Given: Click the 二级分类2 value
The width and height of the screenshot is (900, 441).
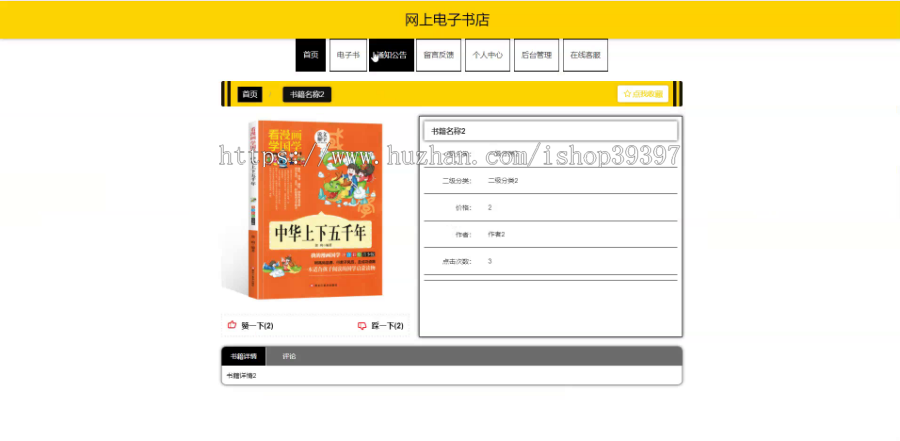Looking at the screenshot, I should coord(503,180).
